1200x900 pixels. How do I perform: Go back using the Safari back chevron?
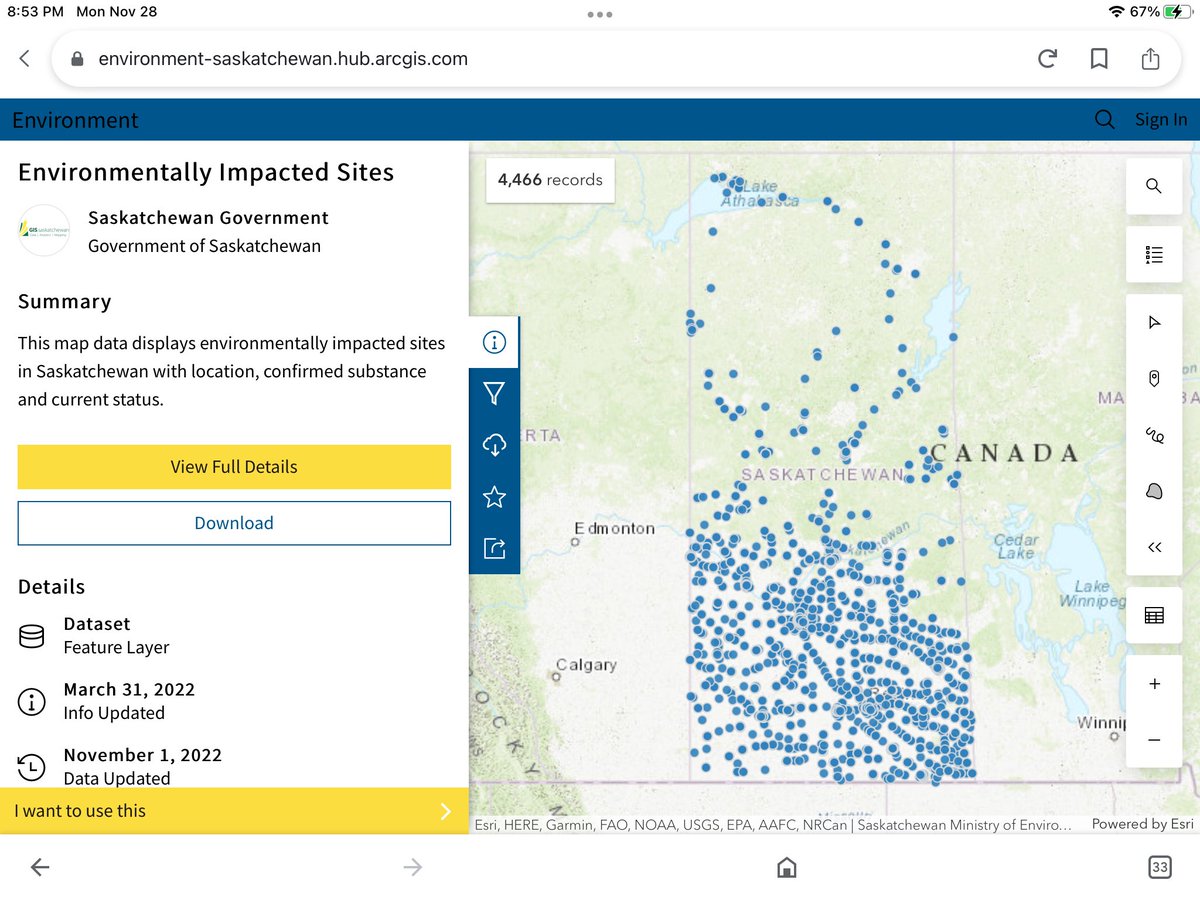(x=25, y=59)
